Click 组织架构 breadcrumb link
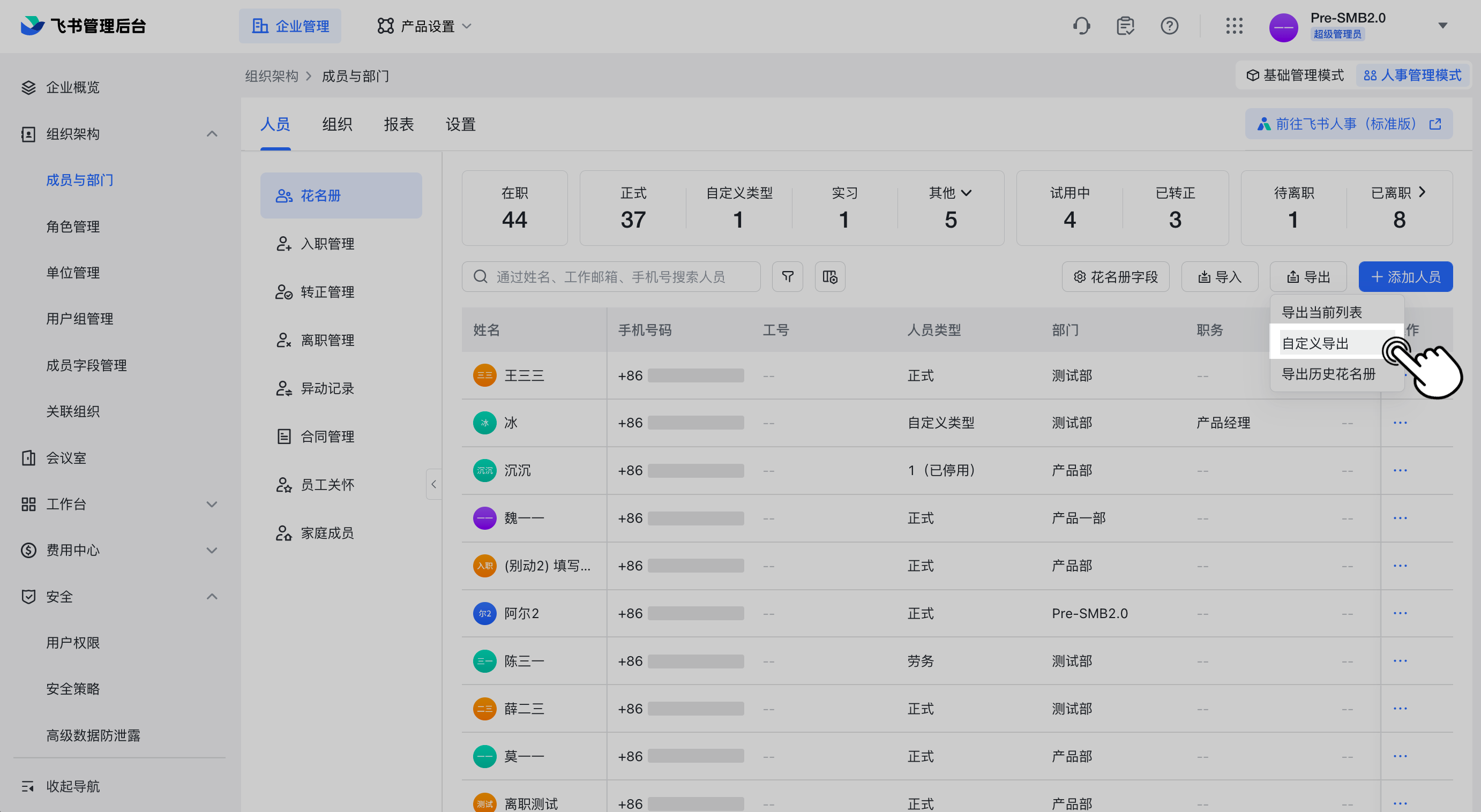The height and width of the screenshot is (812, 1481). coord(271,76)
